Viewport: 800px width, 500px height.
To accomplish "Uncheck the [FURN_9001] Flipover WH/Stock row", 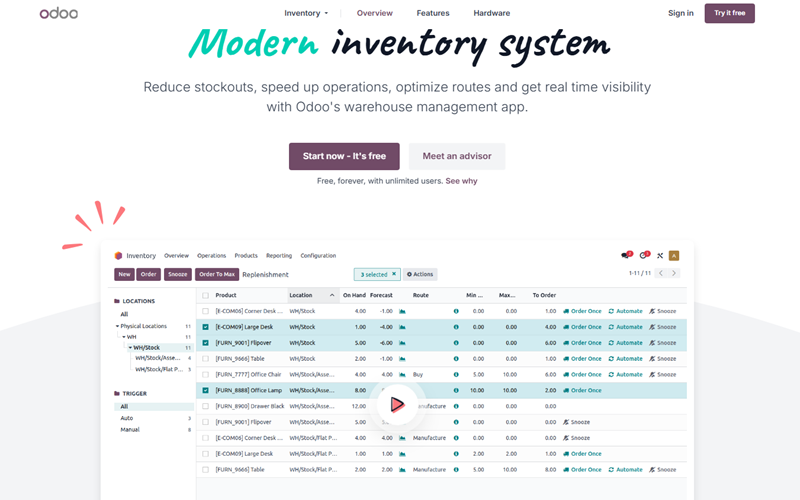I will pos(206,343).
